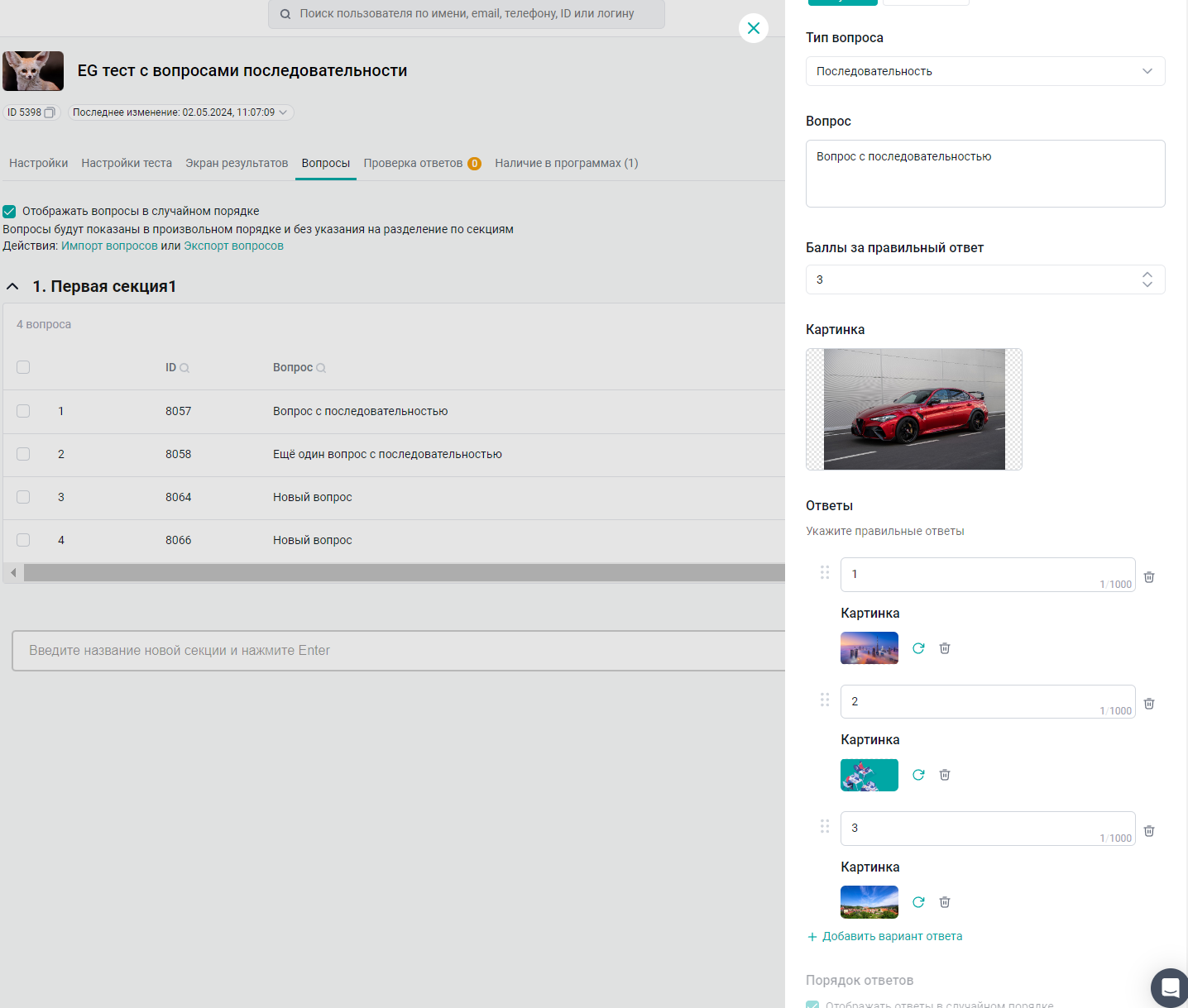Toggle random question order checkbox

(9, 212)
